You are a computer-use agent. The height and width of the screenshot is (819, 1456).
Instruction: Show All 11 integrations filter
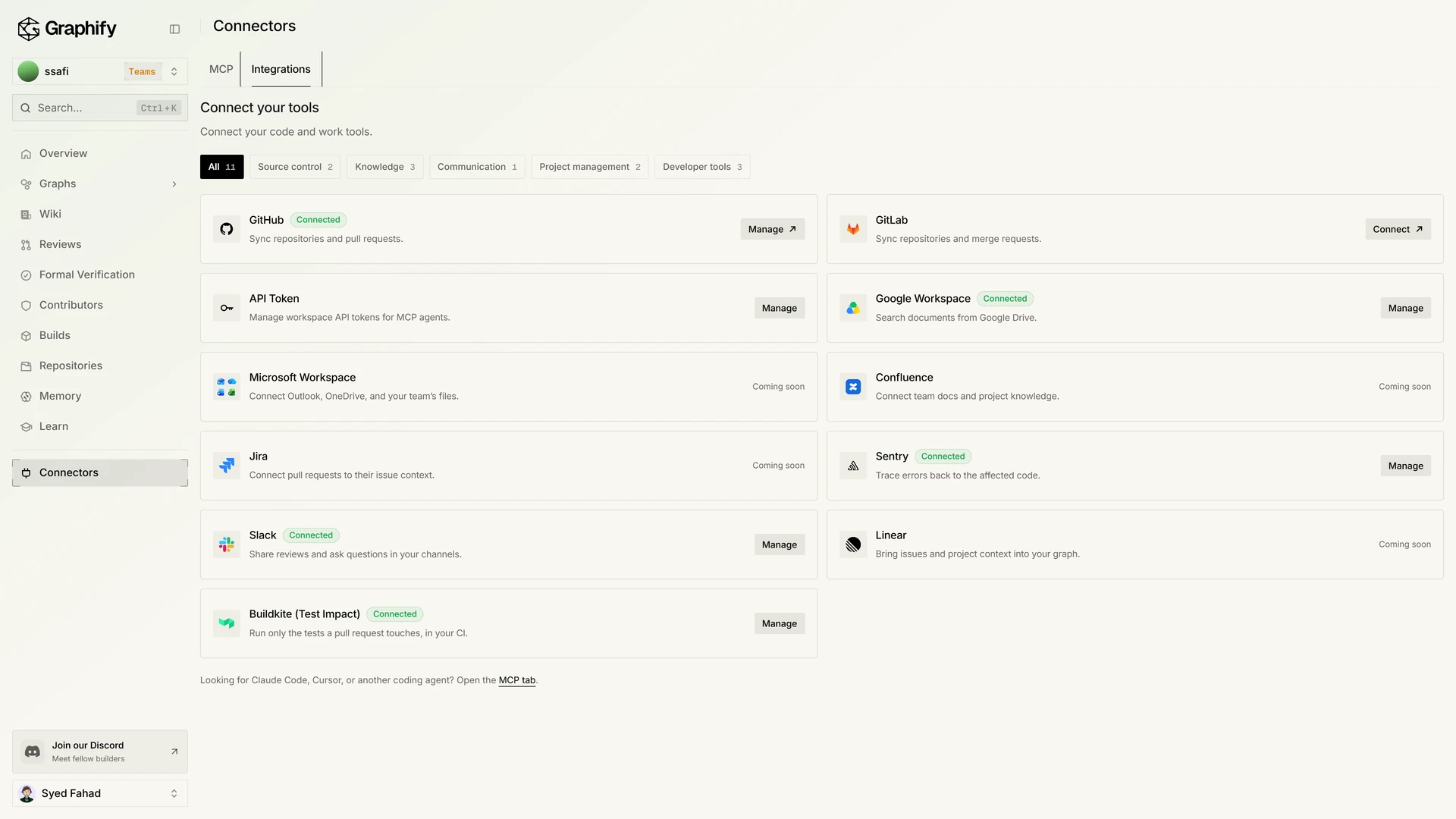tap(221, 167)
